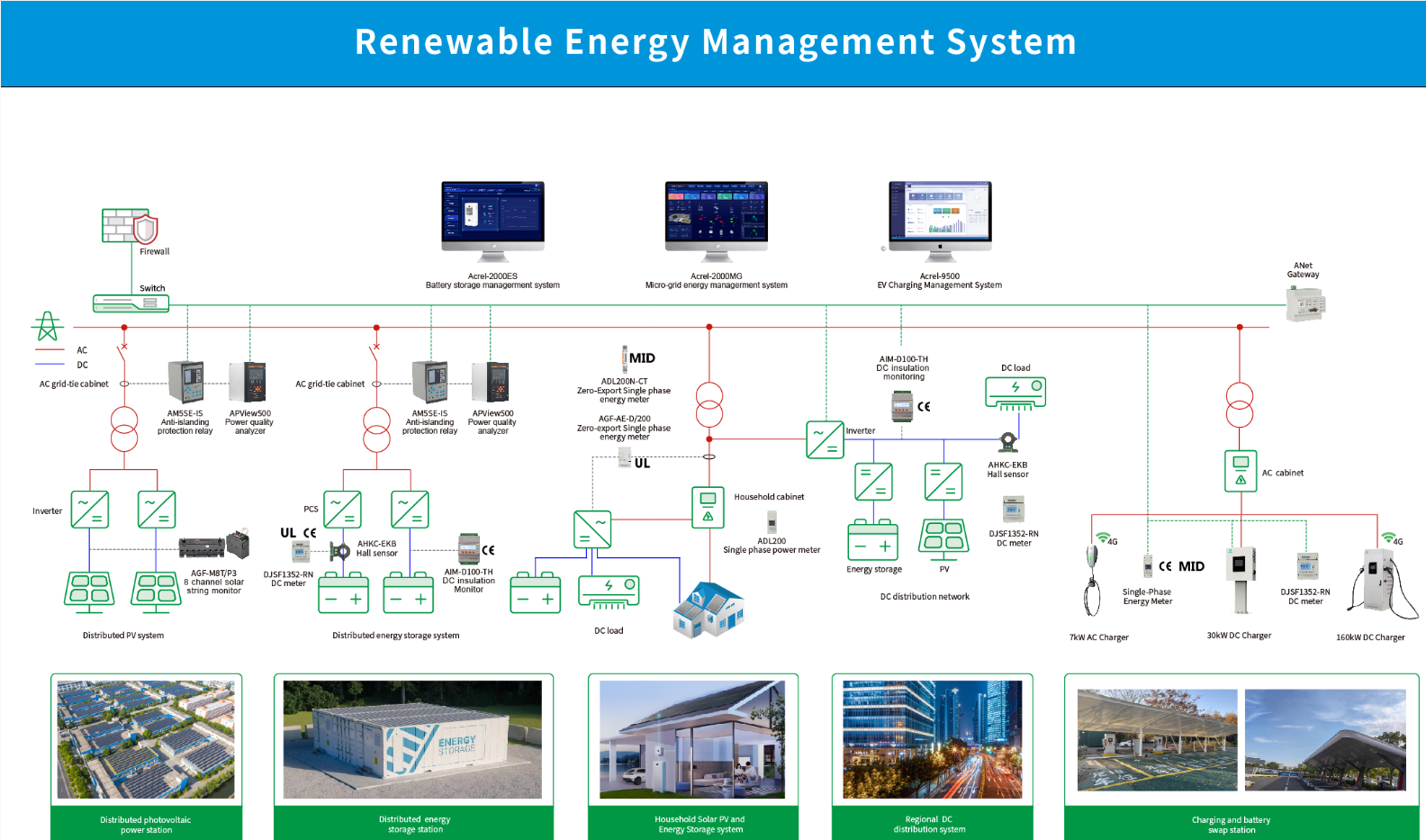Select the DC load icon beside the house

[x=609, y=592]
